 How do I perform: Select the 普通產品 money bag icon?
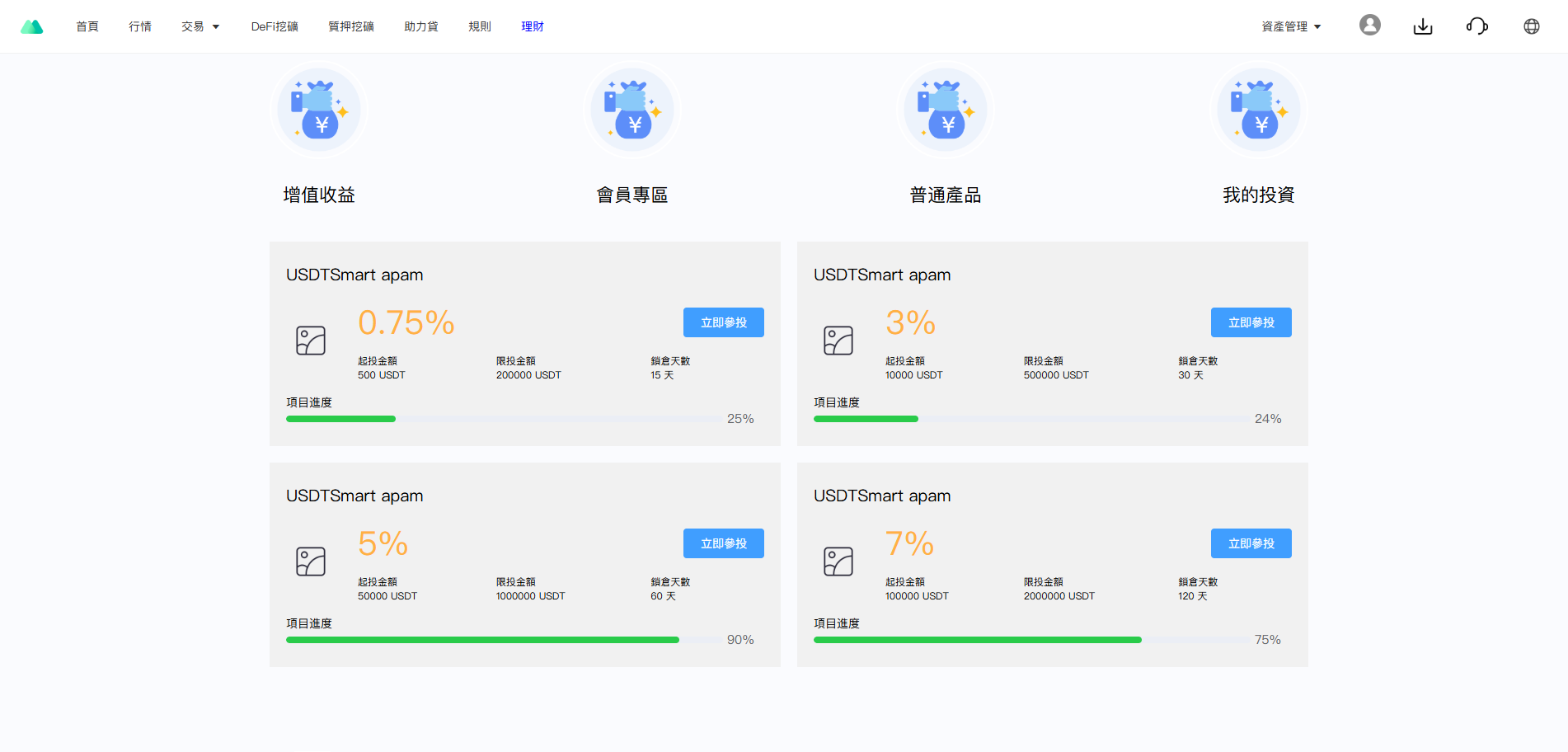tap(946, 110)
